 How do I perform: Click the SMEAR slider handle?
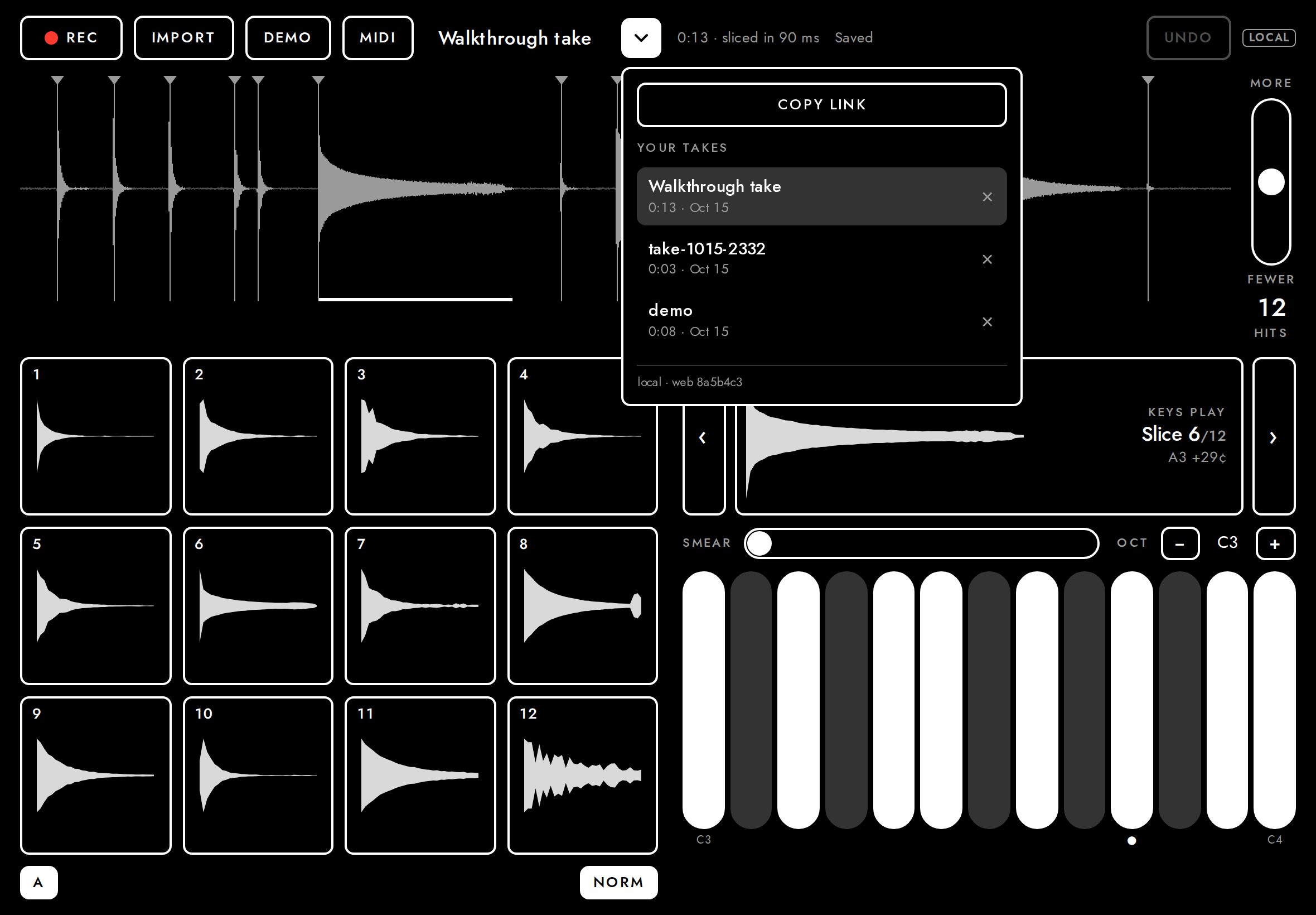click(759, 543)
